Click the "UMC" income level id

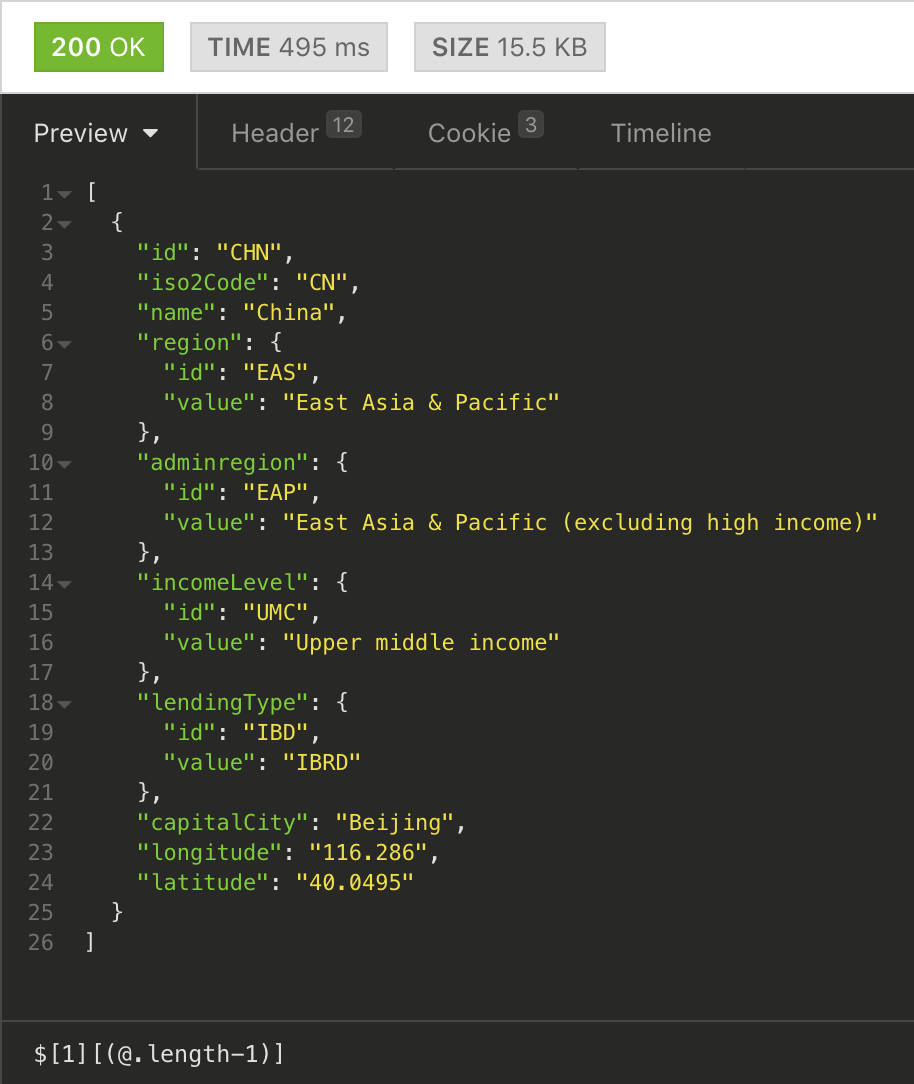click(x=276, y=613)
